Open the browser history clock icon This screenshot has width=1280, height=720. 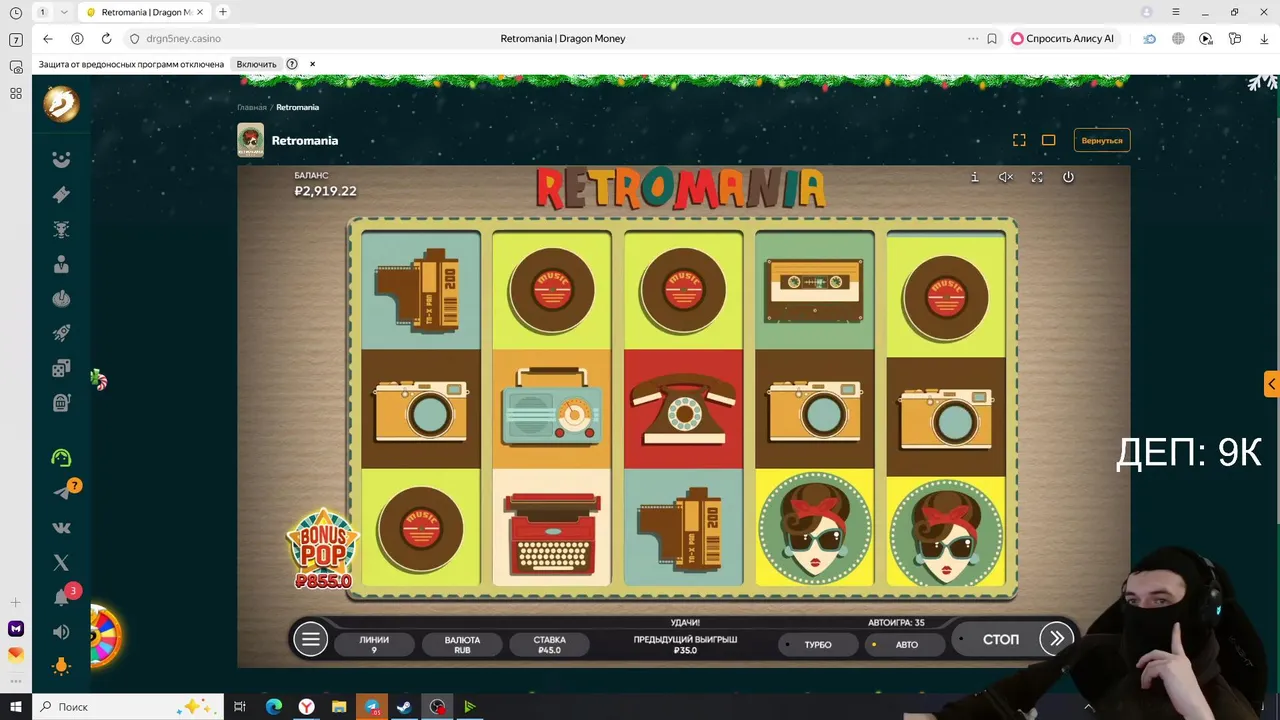click(x=16, y=13)
